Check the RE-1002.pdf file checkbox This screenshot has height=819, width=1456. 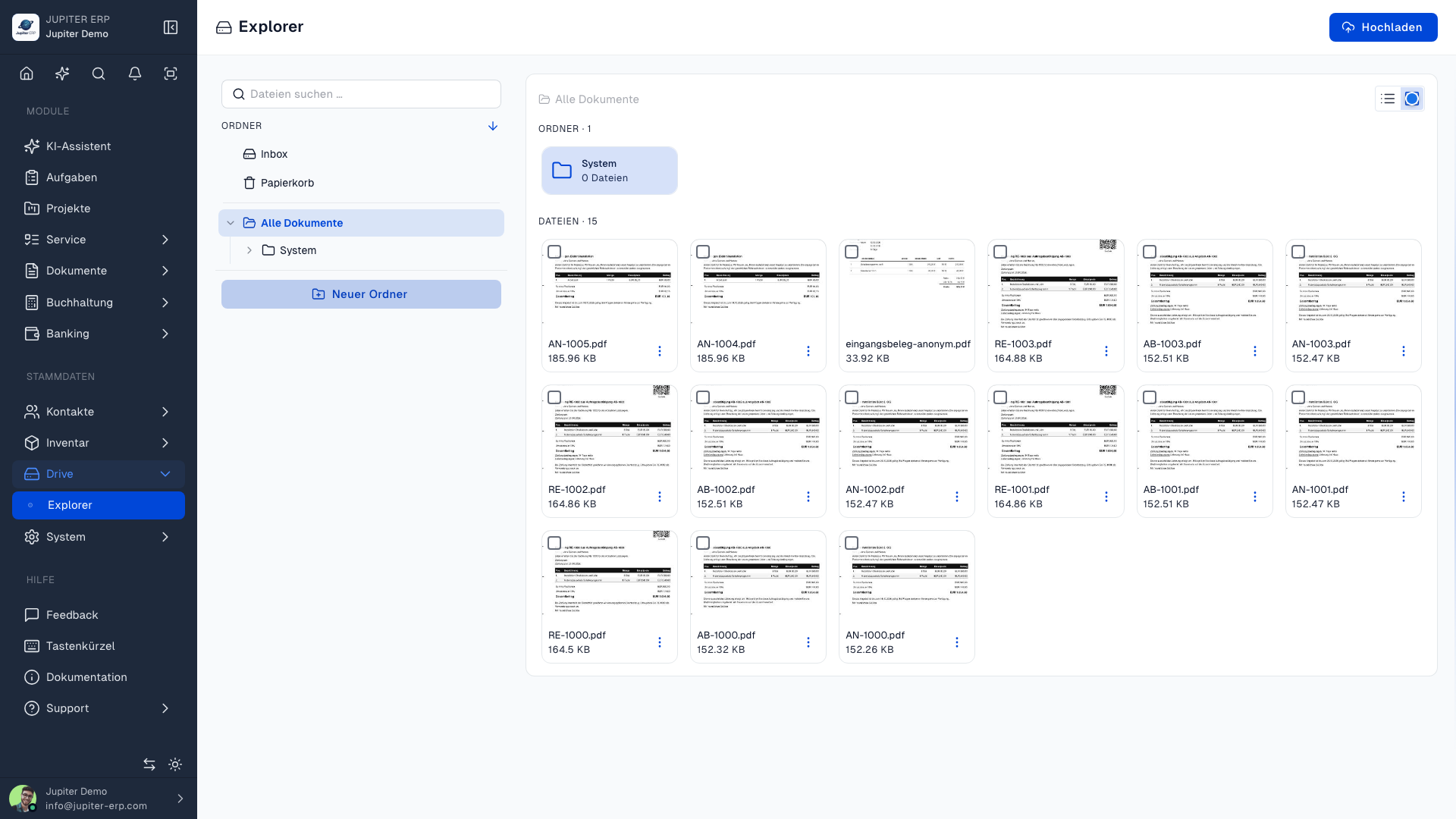(x=554, y=397)
